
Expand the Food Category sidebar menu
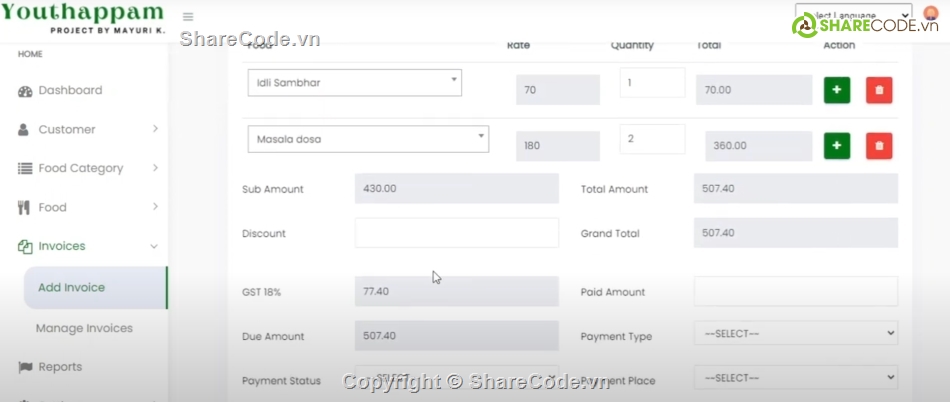(x=87, y=168)
